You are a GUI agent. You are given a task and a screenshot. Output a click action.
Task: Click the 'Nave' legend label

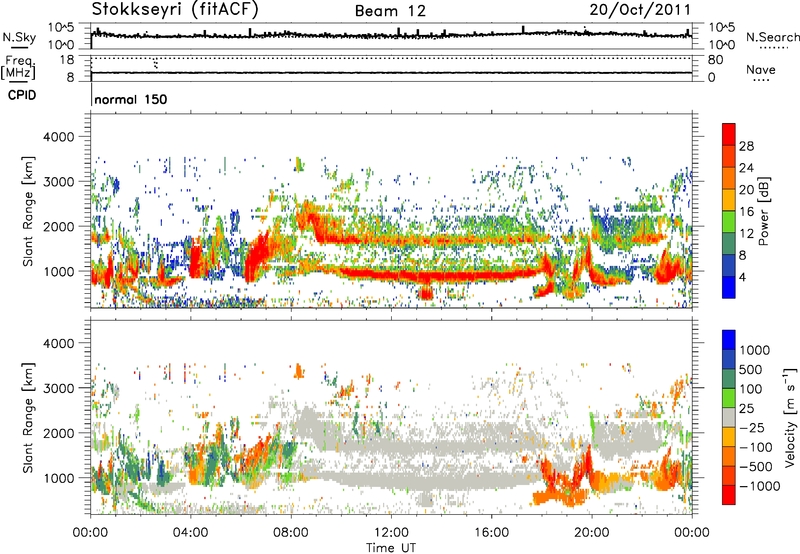(761, 69)
